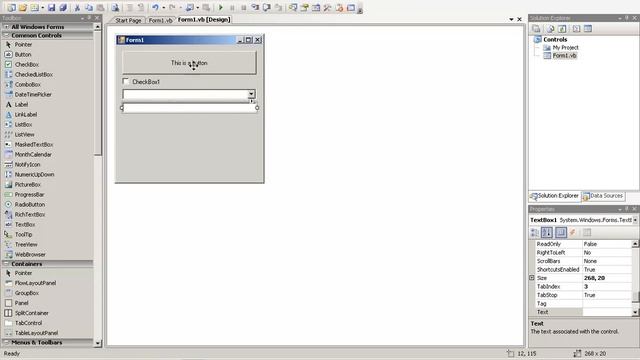
Task: Select the Form1.vb [Design] tab
Action: click(204, 20)
